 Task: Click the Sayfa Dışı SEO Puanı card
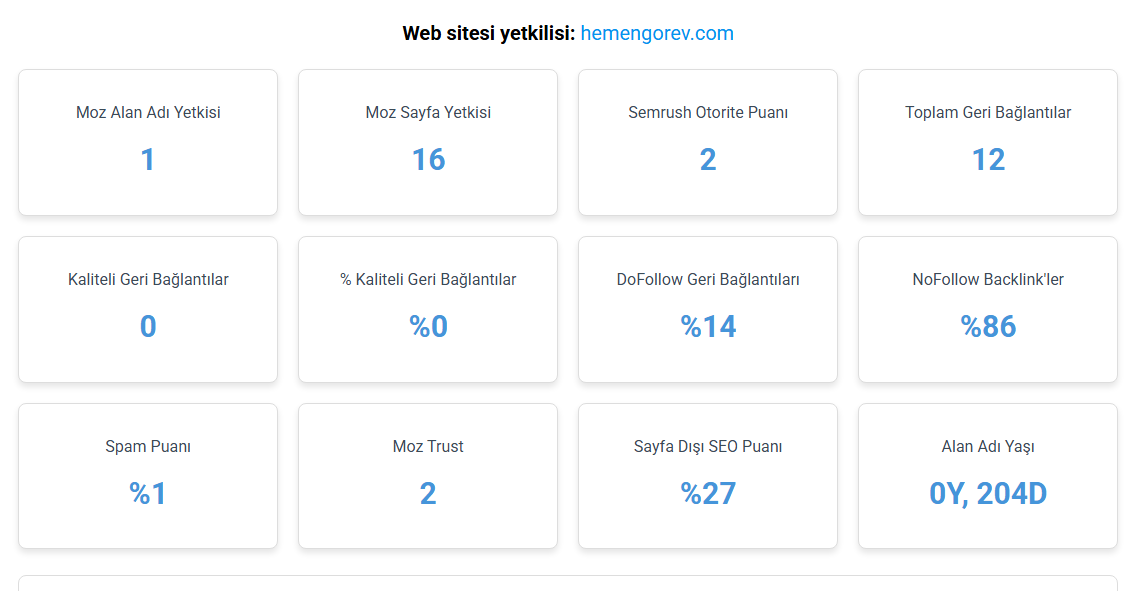click(x=708, y=476)
